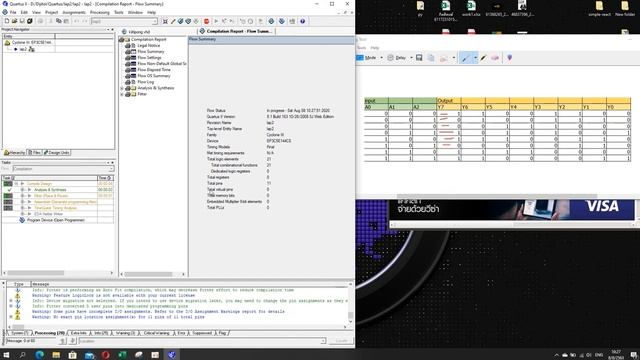Viewport: 640px width, 360px height.
Task: Click the taskbar search magnifier icon
Action: pos(22,355)
